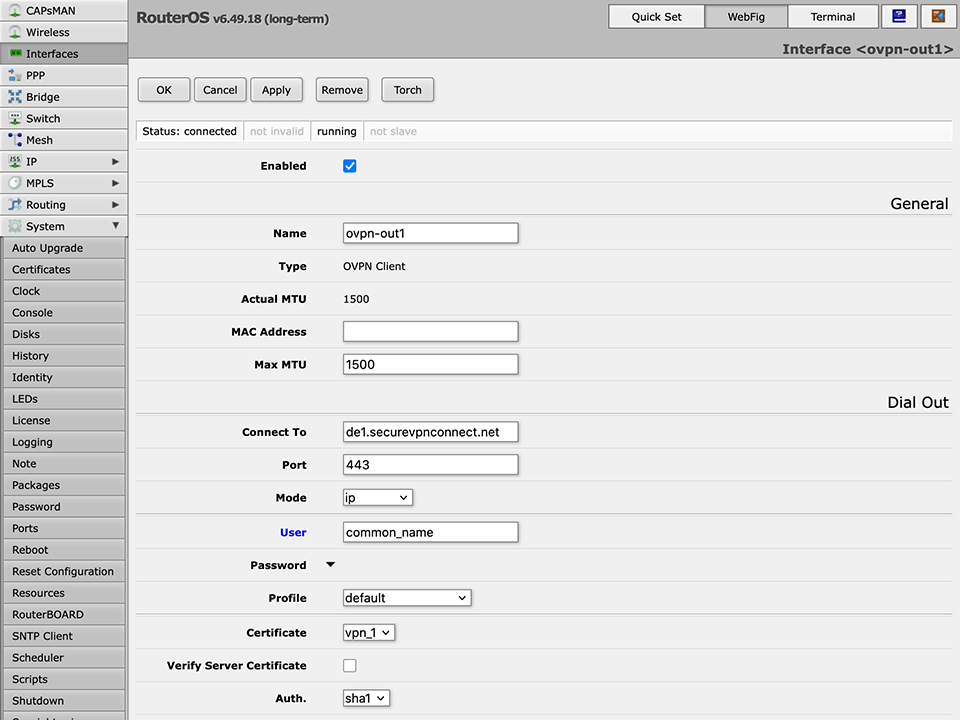Start Torch on this interface
960x720 pixels.
407,89
